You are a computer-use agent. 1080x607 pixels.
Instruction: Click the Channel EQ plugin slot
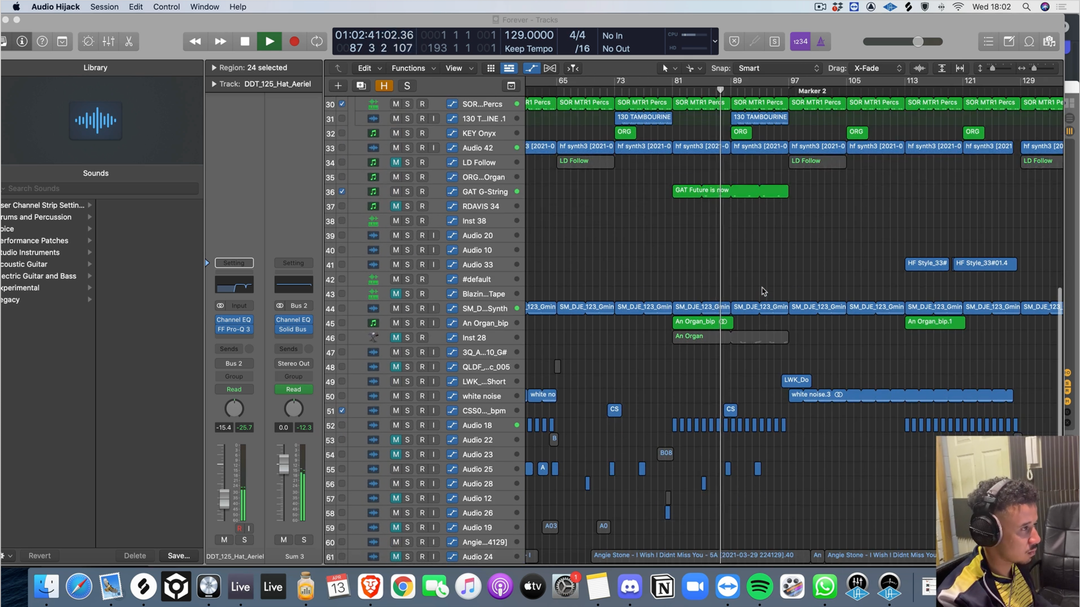coord(233,320)
